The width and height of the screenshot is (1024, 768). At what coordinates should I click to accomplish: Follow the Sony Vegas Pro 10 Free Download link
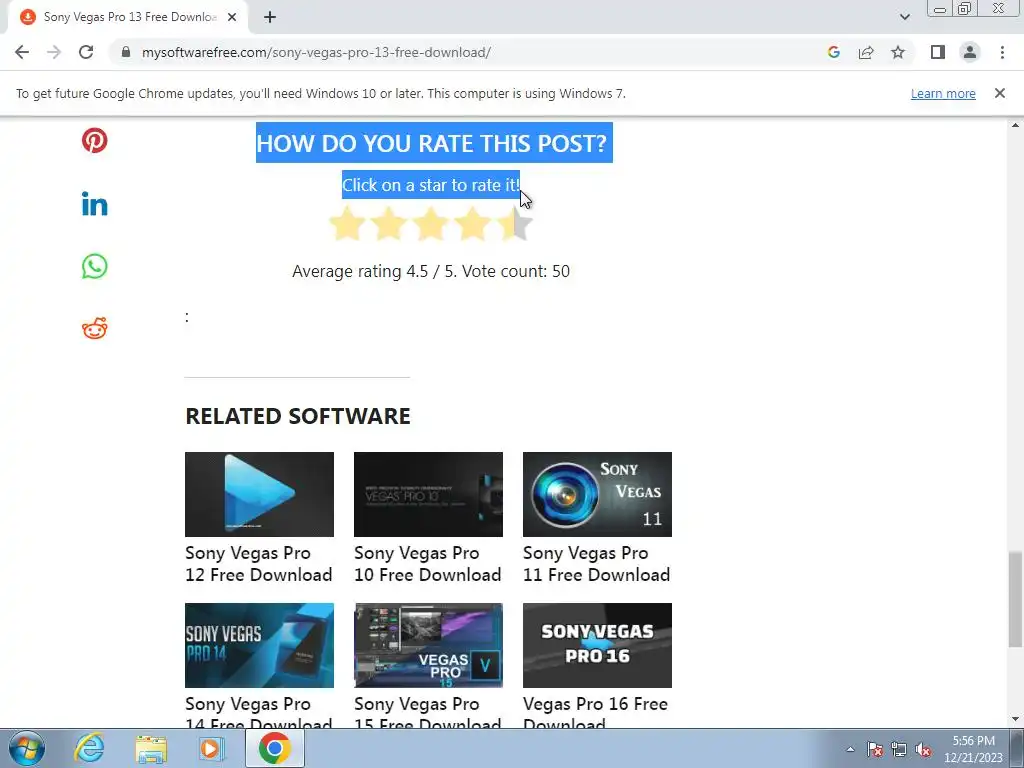(428, 564)
